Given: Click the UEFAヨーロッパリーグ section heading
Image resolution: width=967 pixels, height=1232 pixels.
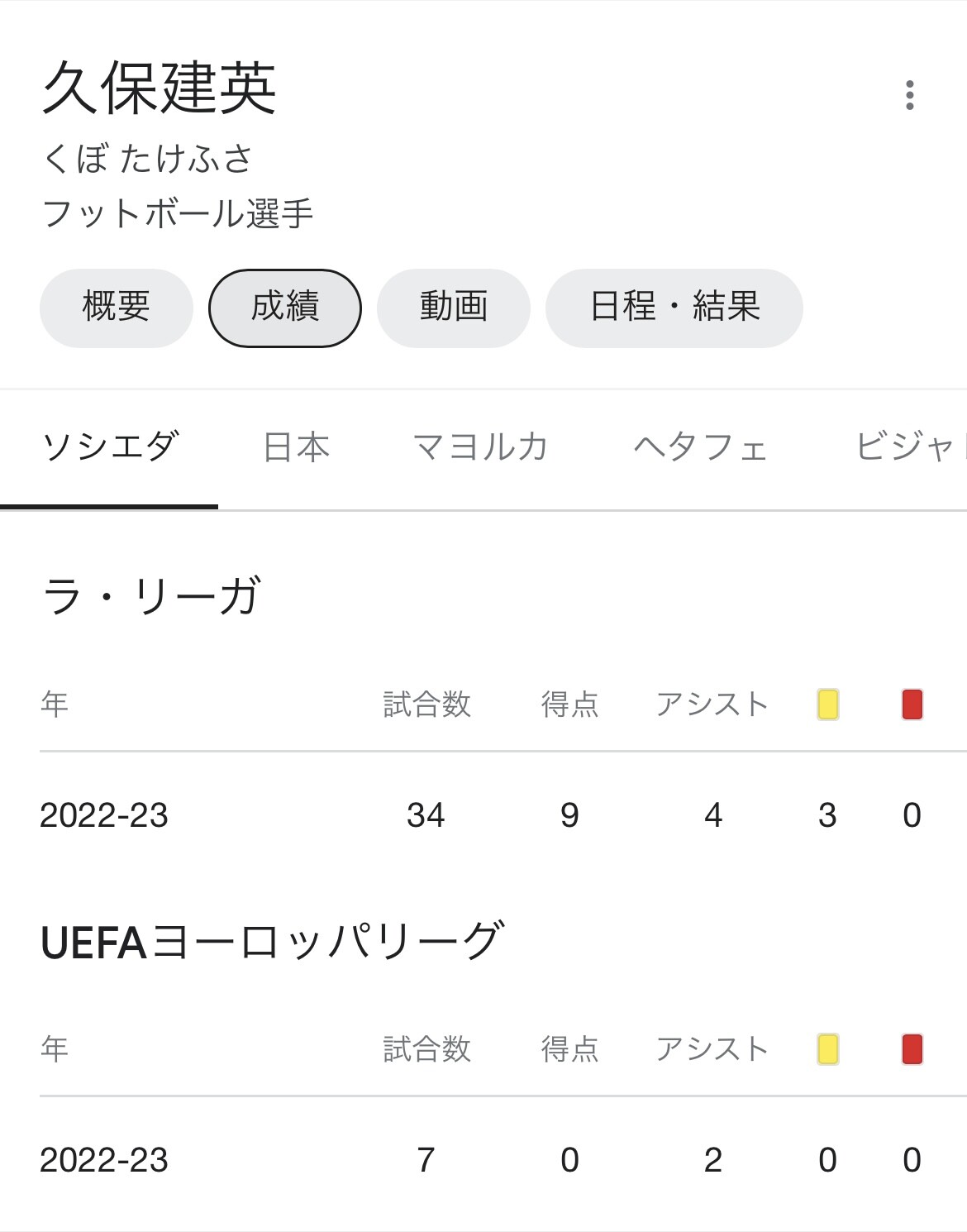Looking at the screenshot, I should click(x=271, y=941).
